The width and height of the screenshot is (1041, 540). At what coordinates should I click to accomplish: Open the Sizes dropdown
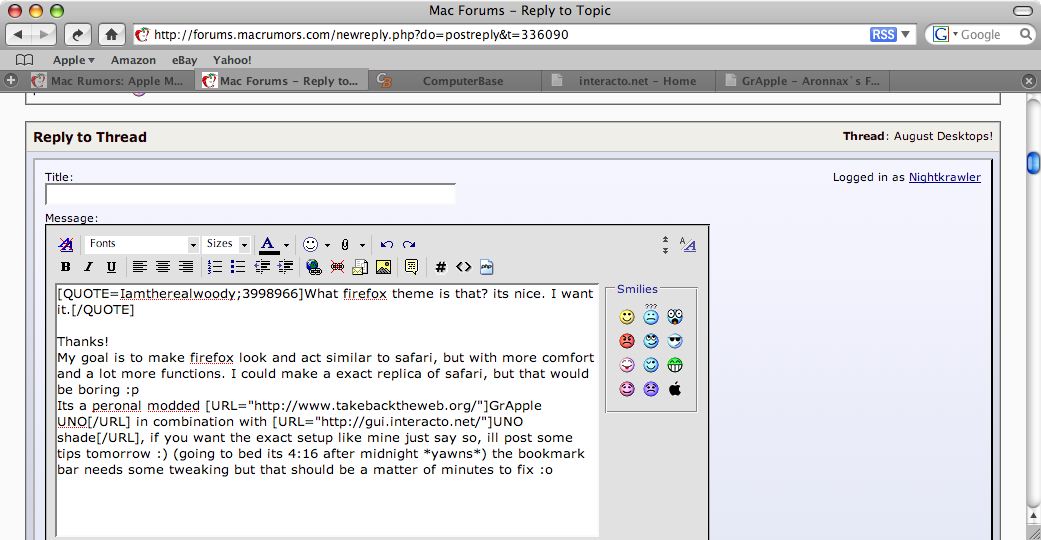(226, 244)
